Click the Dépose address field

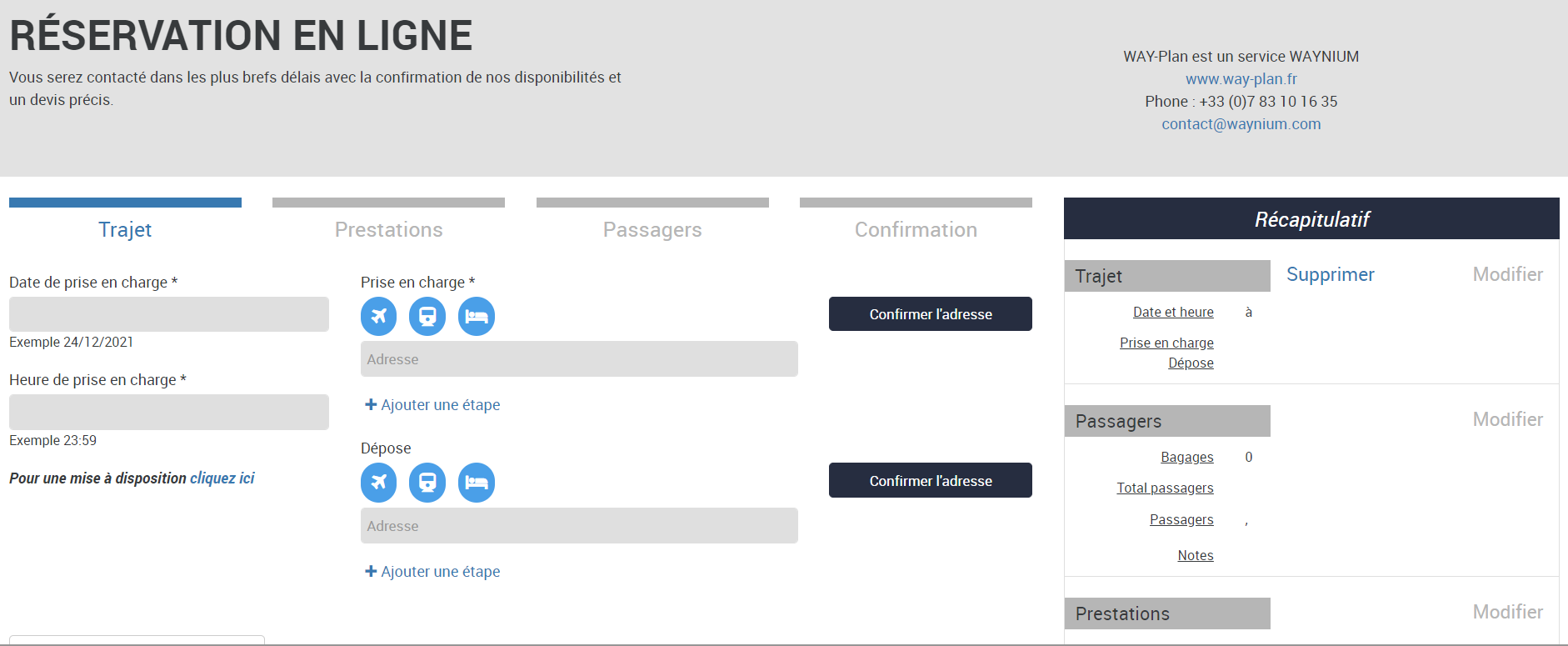(x=579, y=526)
